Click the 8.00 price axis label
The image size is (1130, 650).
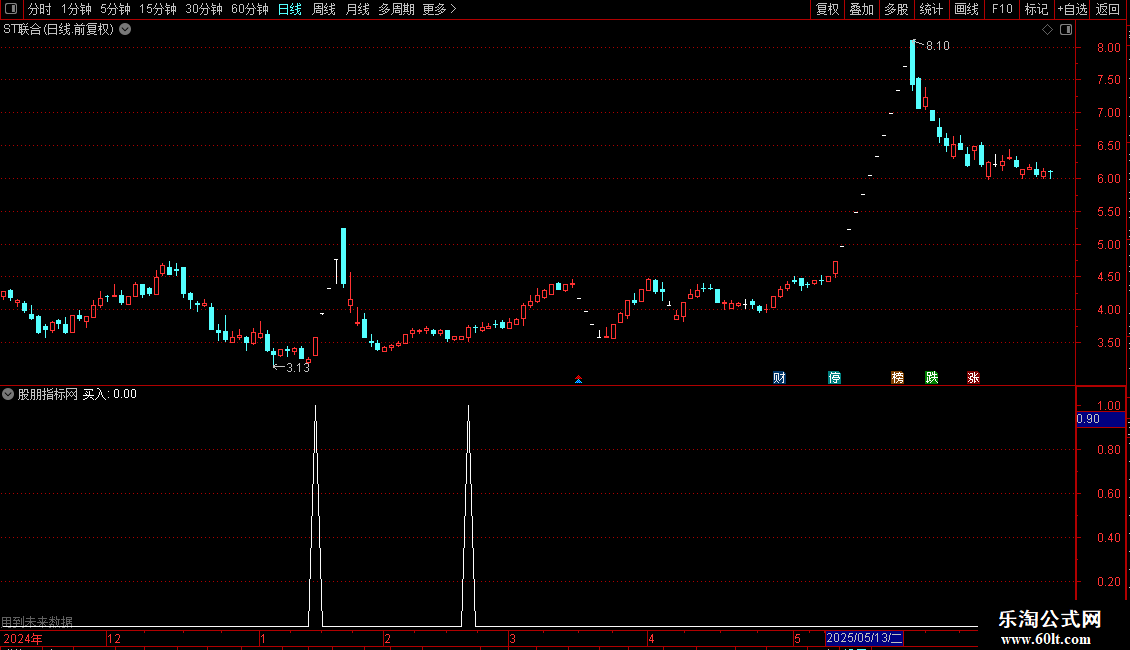point(1108,48)
